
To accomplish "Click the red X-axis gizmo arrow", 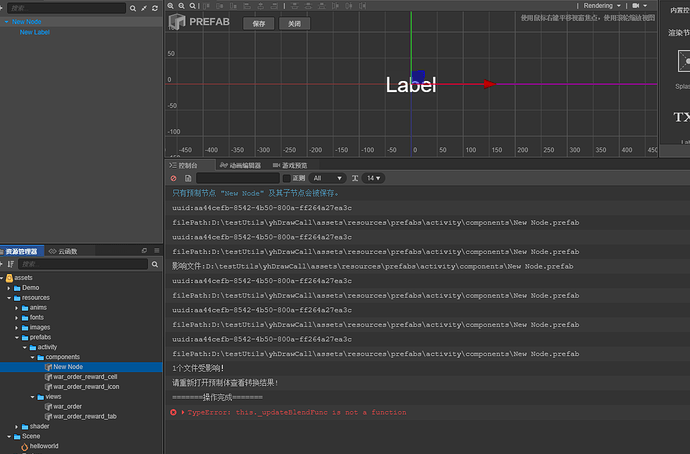I will point(490,84).
